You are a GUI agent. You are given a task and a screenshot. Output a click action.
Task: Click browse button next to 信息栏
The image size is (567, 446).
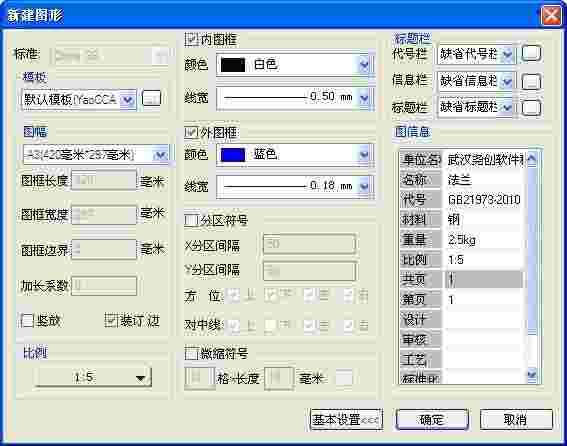click(x=531, y=81)
